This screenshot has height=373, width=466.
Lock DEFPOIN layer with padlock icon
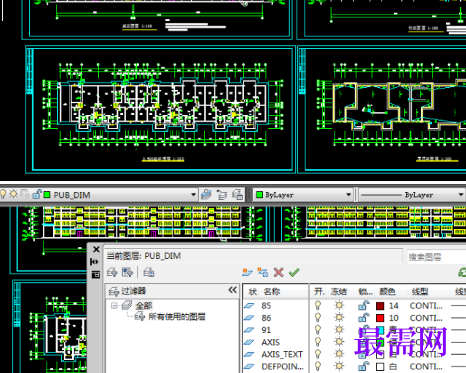[x=363, y=366]
